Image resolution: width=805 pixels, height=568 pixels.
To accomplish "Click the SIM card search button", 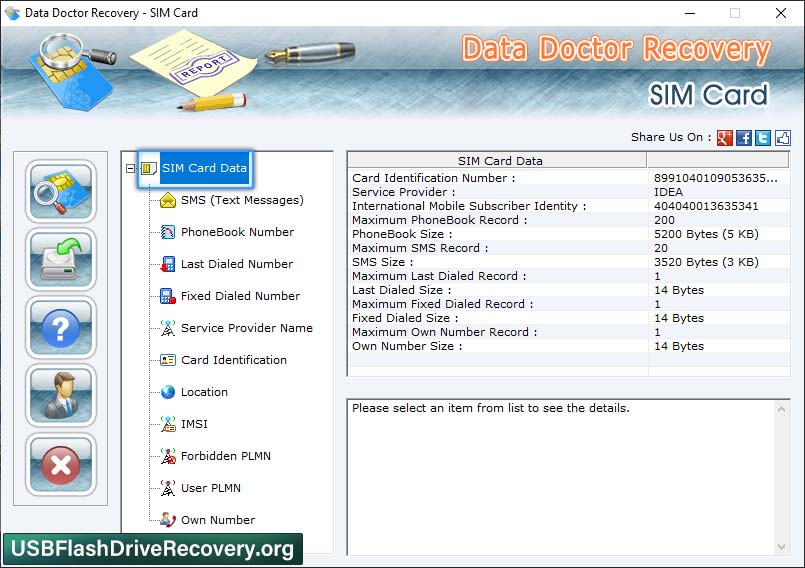I will [x=61, y=191].
